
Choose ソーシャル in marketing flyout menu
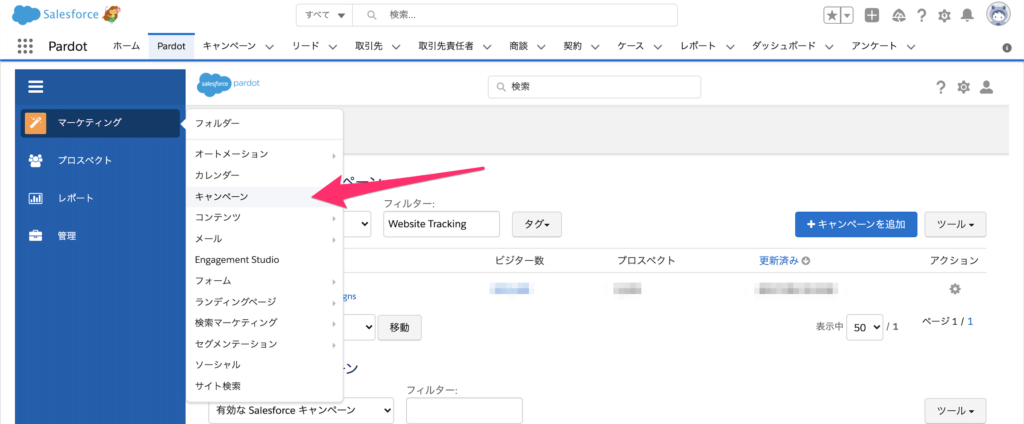[x=264, y=365]
